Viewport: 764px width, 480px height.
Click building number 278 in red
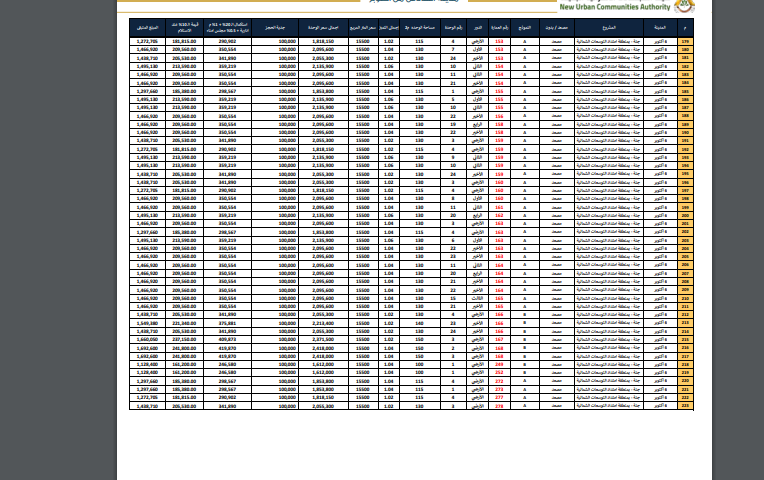tap(499, 406)
